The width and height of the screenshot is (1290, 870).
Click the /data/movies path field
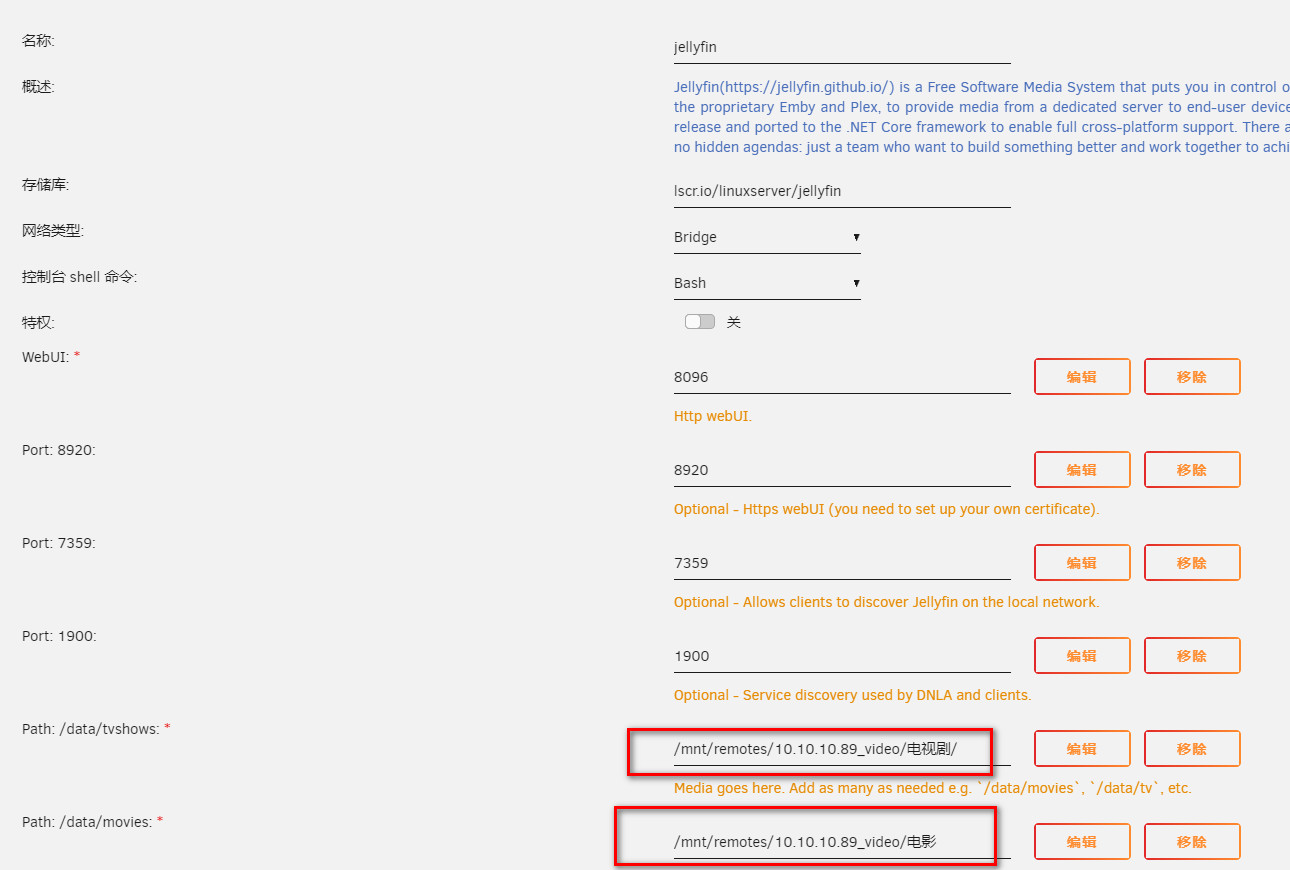point(842,842)
